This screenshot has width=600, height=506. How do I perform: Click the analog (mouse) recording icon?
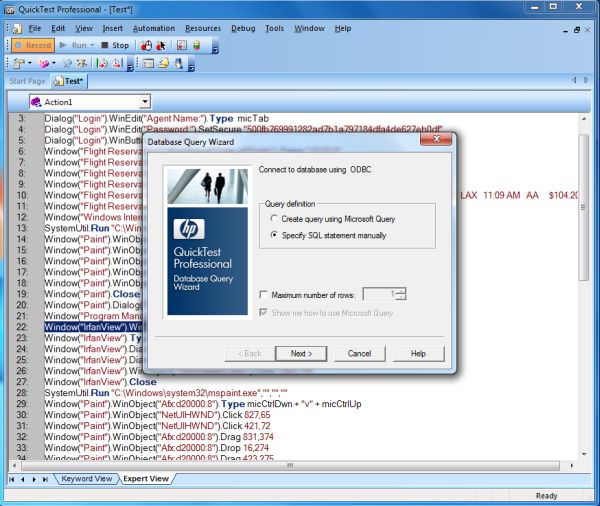point(146,46)
